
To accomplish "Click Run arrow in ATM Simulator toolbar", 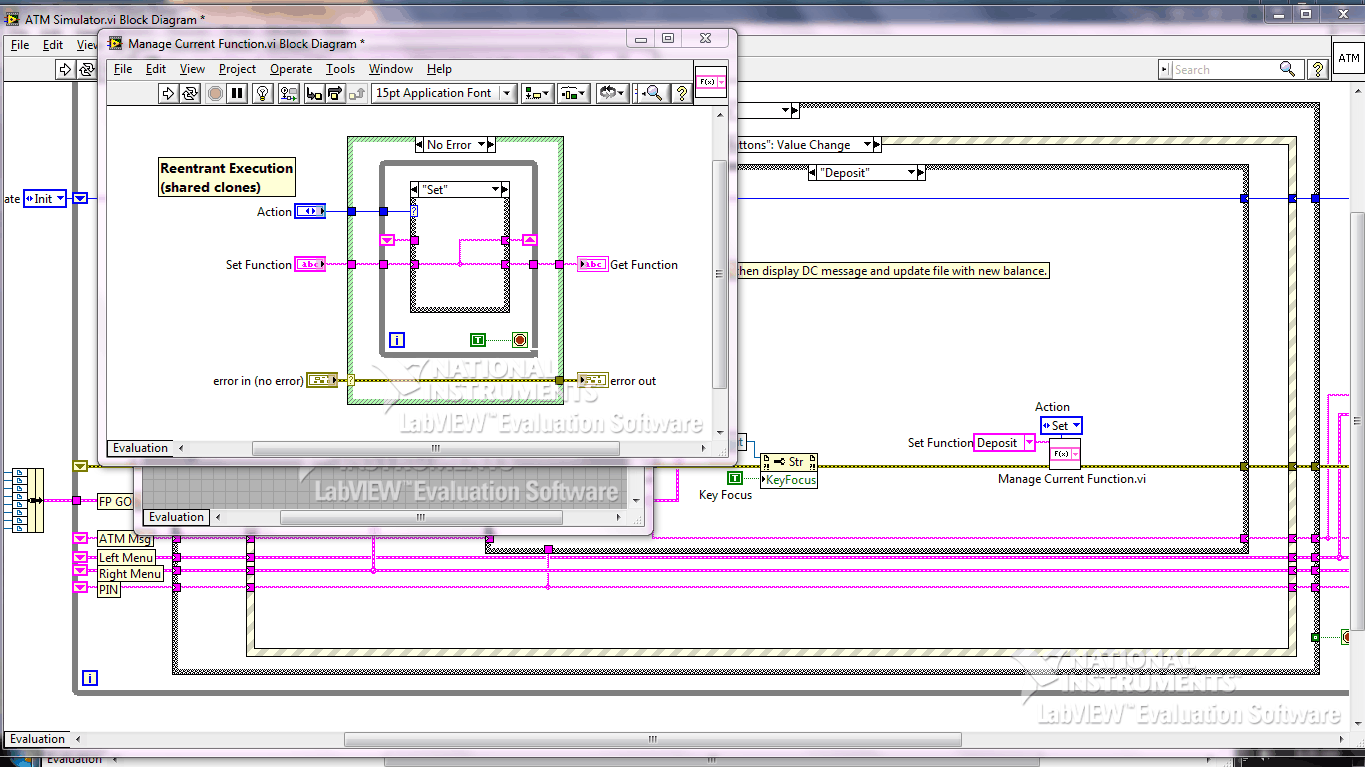I will point(65,69).
